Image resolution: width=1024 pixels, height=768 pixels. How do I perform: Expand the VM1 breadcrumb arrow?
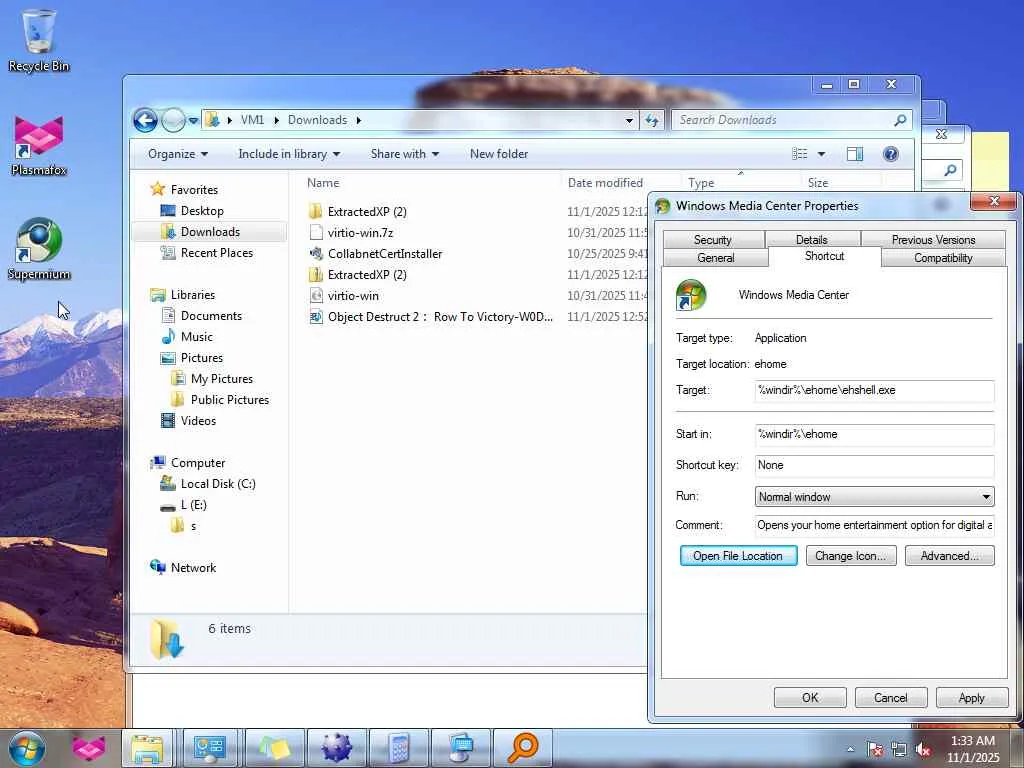276,120
